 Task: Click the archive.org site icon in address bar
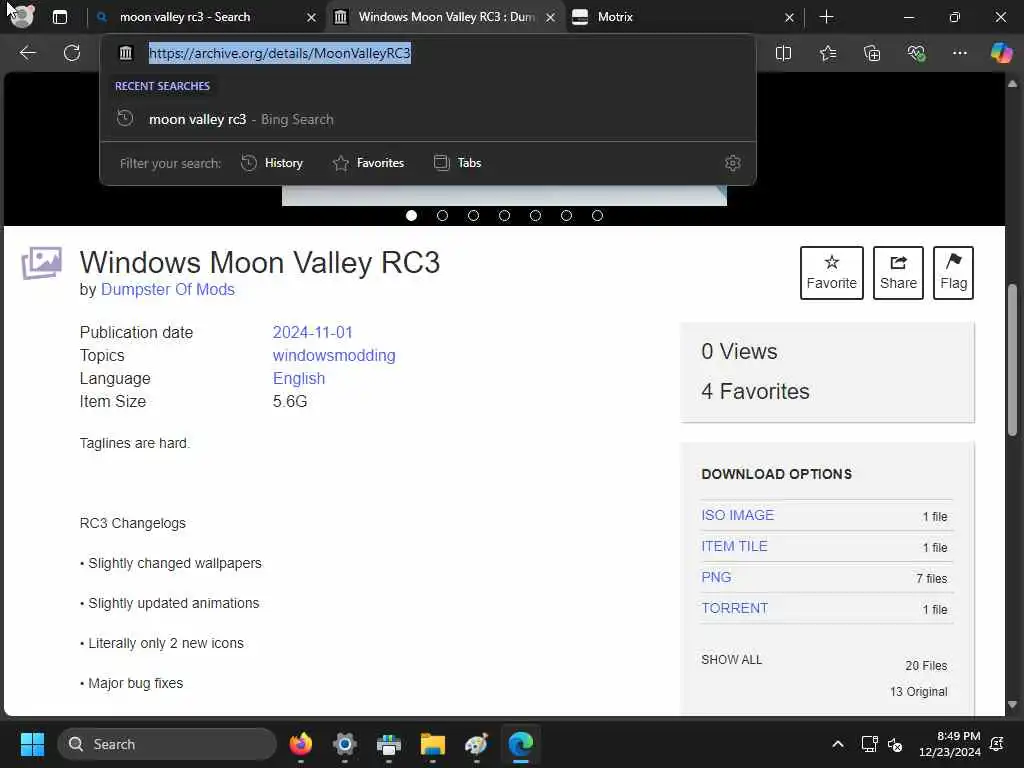point(126,53)
